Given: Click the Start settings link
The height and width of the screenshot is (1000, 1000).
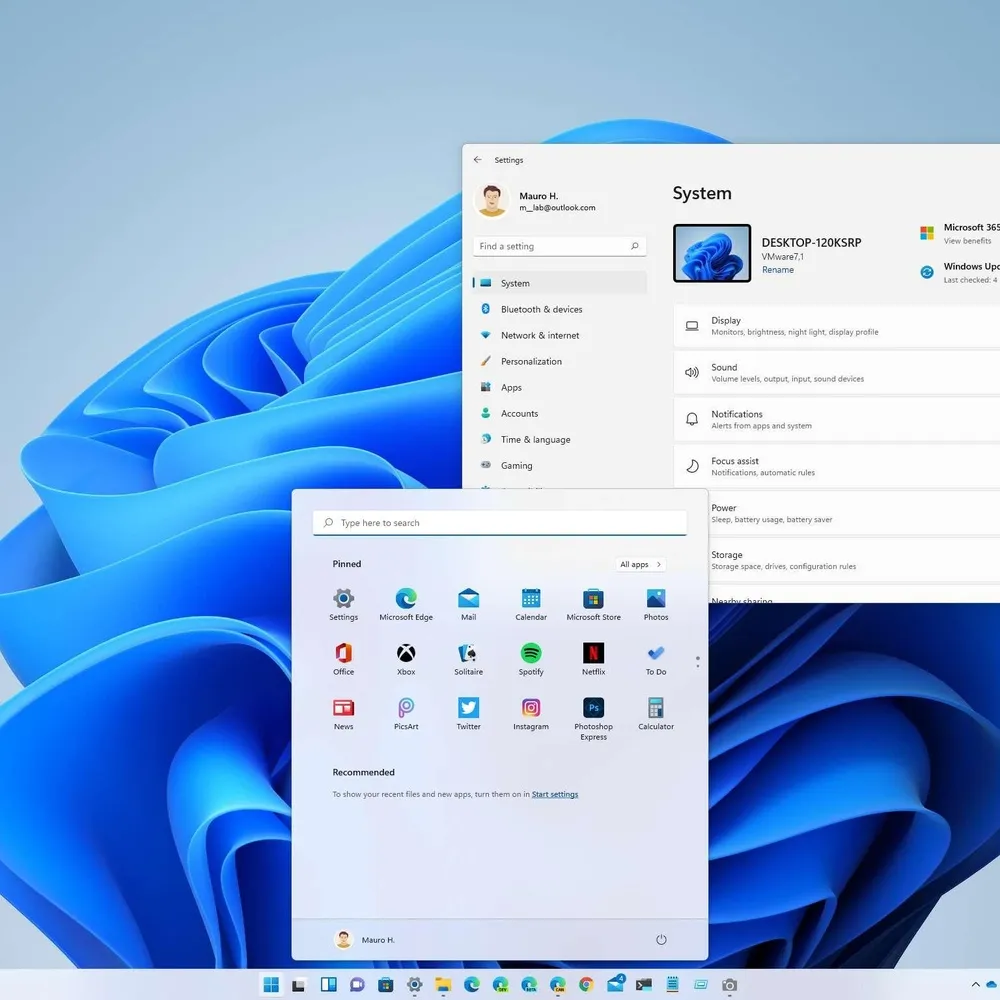Looking at the screenshot, I should 555,794.
